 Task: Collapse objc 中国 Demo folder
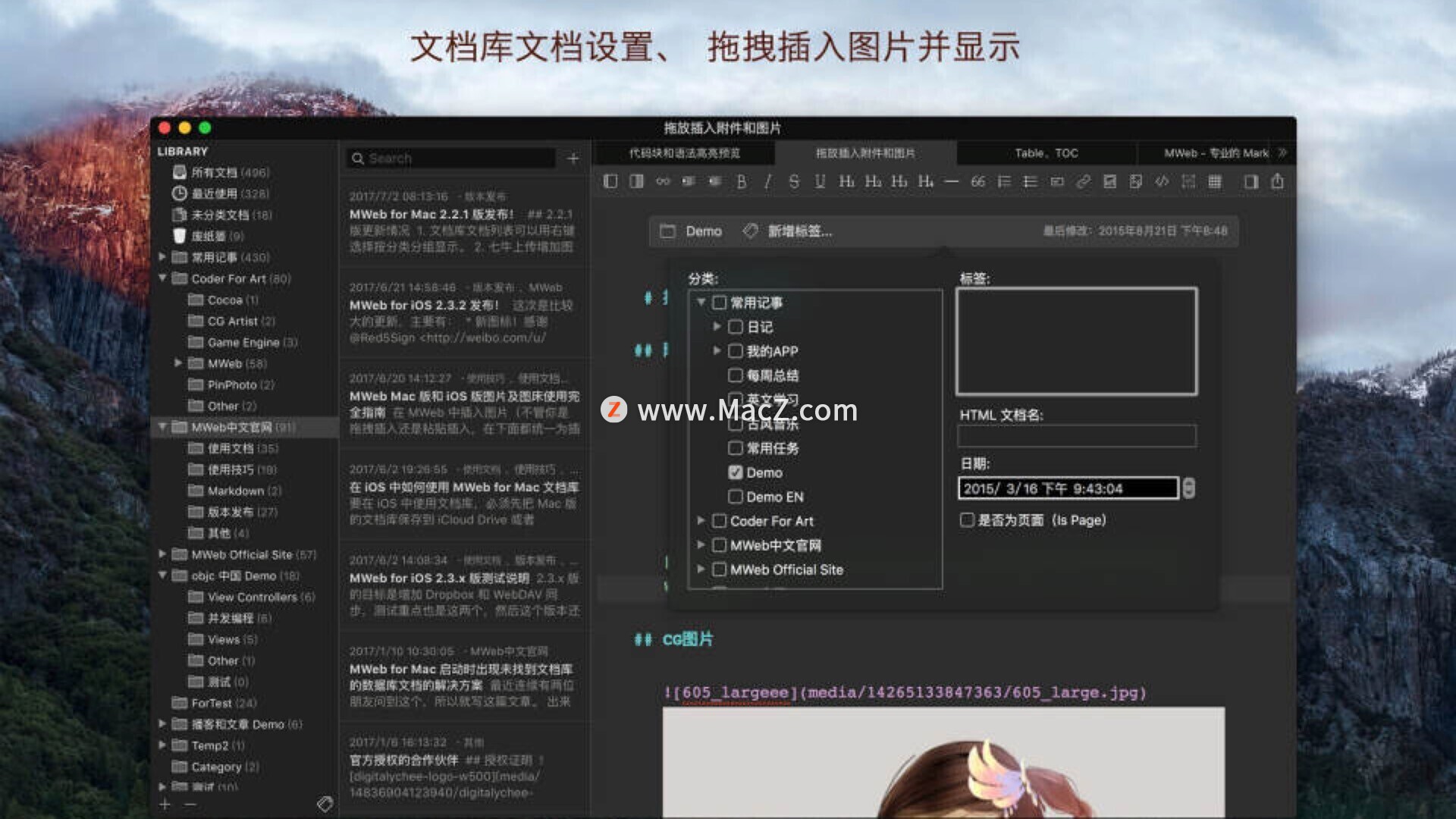pos(162,576)
